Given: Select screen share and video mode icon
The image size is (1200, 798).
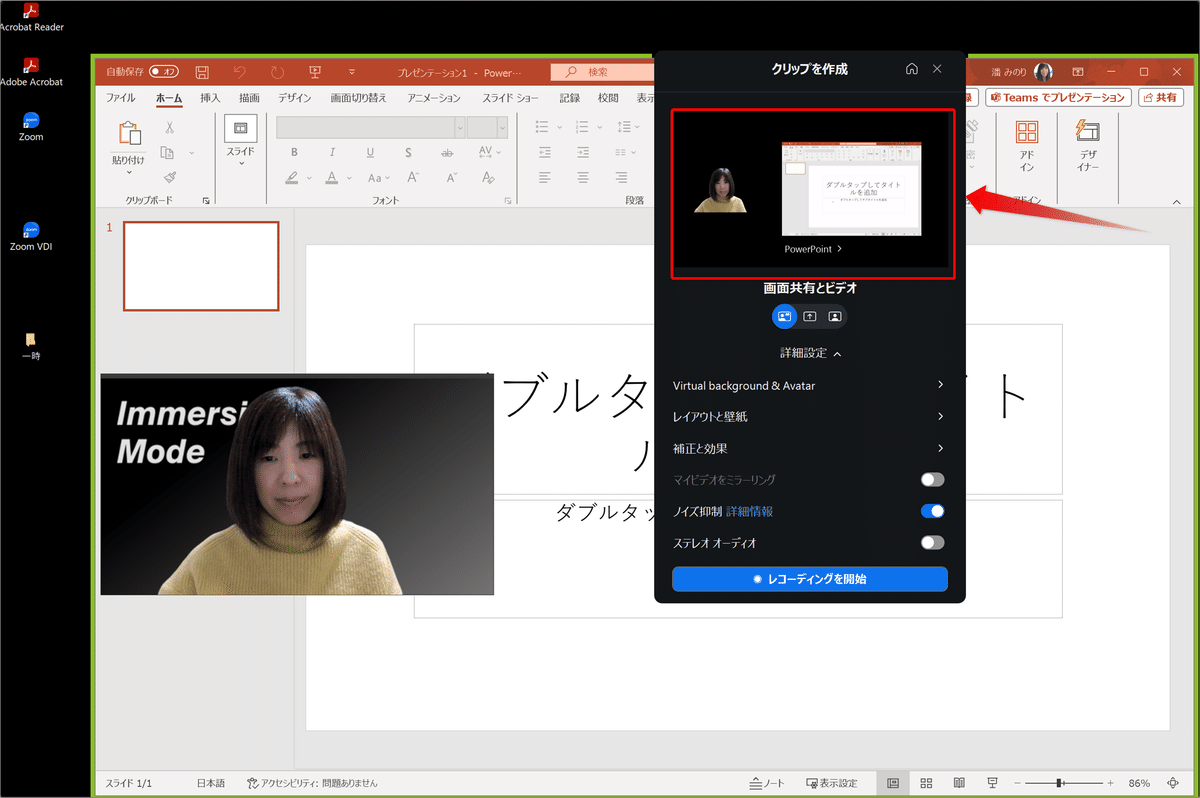Looking at the screenshot, I should 784,316.
